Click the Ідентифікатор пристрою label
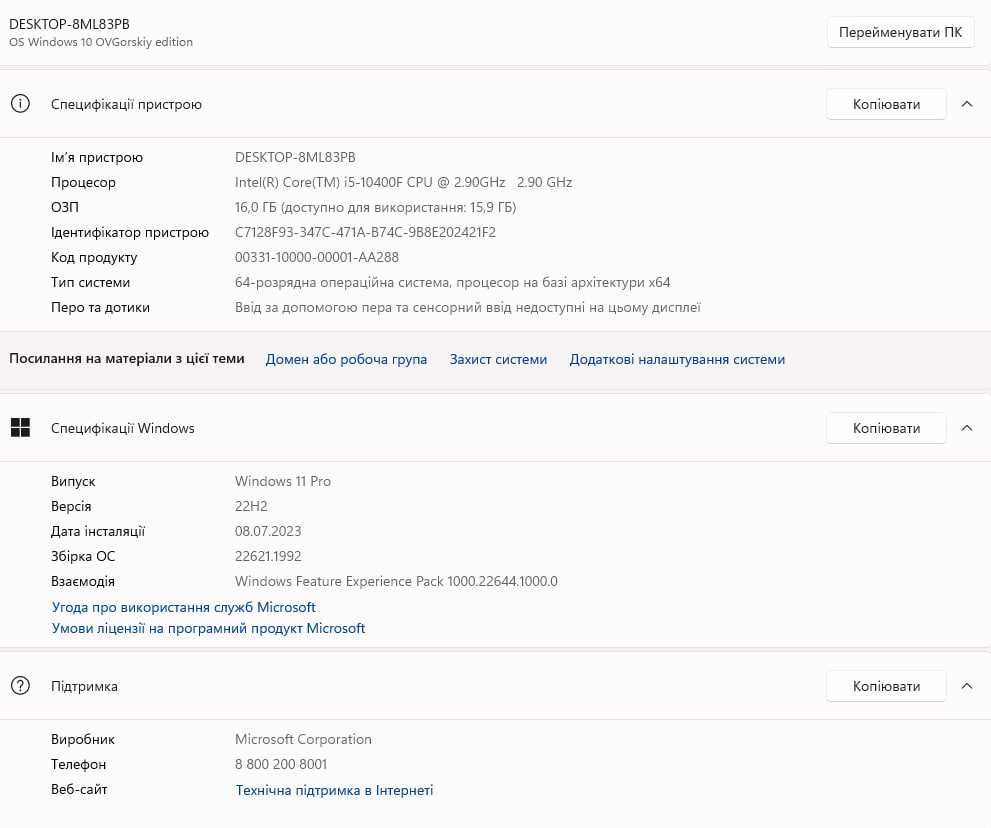Viewport: 991px width, 828px height. tap(130, 232)
